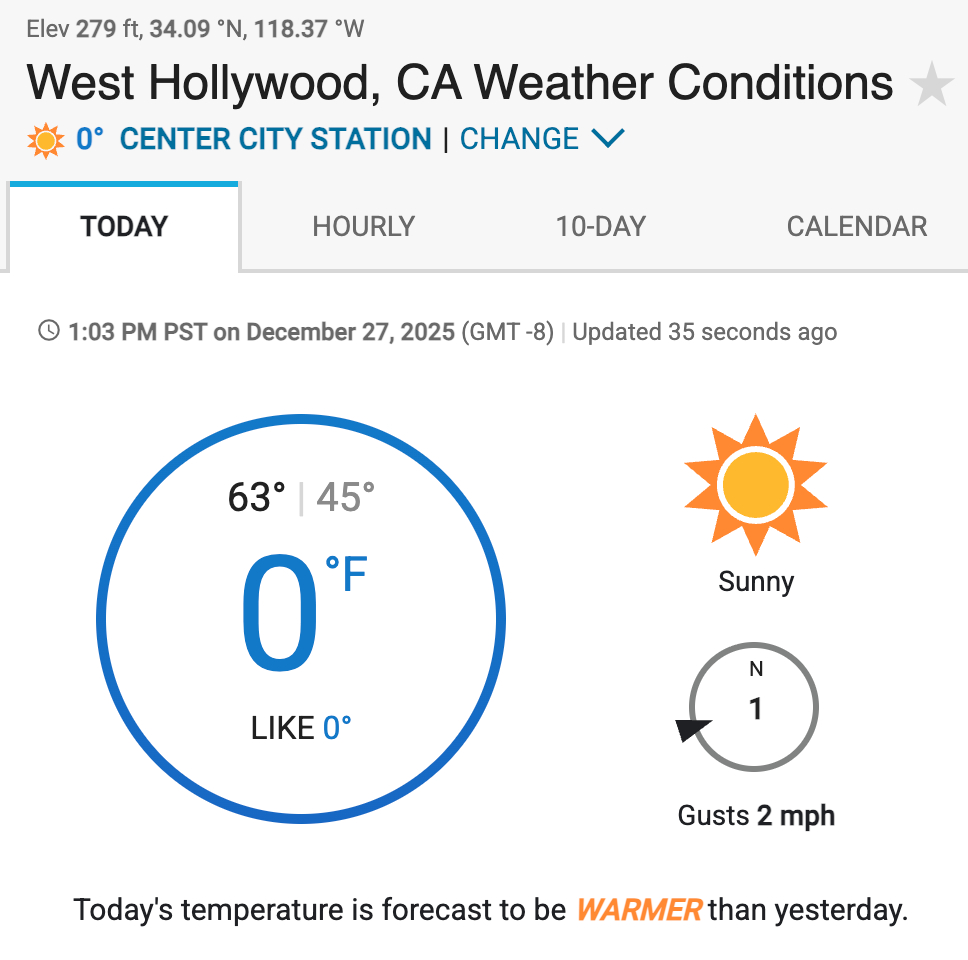The height and width of the screenshot is (960, 968).
Task: Switch to the HOURLY tab
Action: click(363, 226)
